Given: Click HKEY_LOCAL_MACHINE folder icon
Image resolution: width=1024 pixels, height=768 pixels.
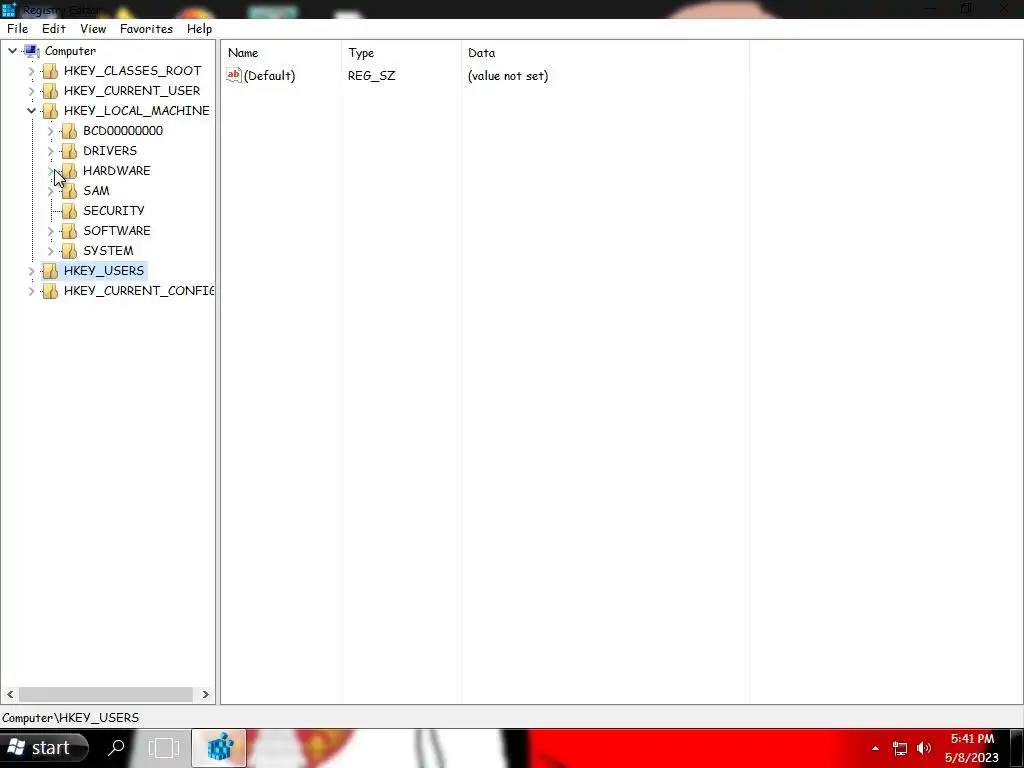Looking at the screenshot, I should pos(50,111).
